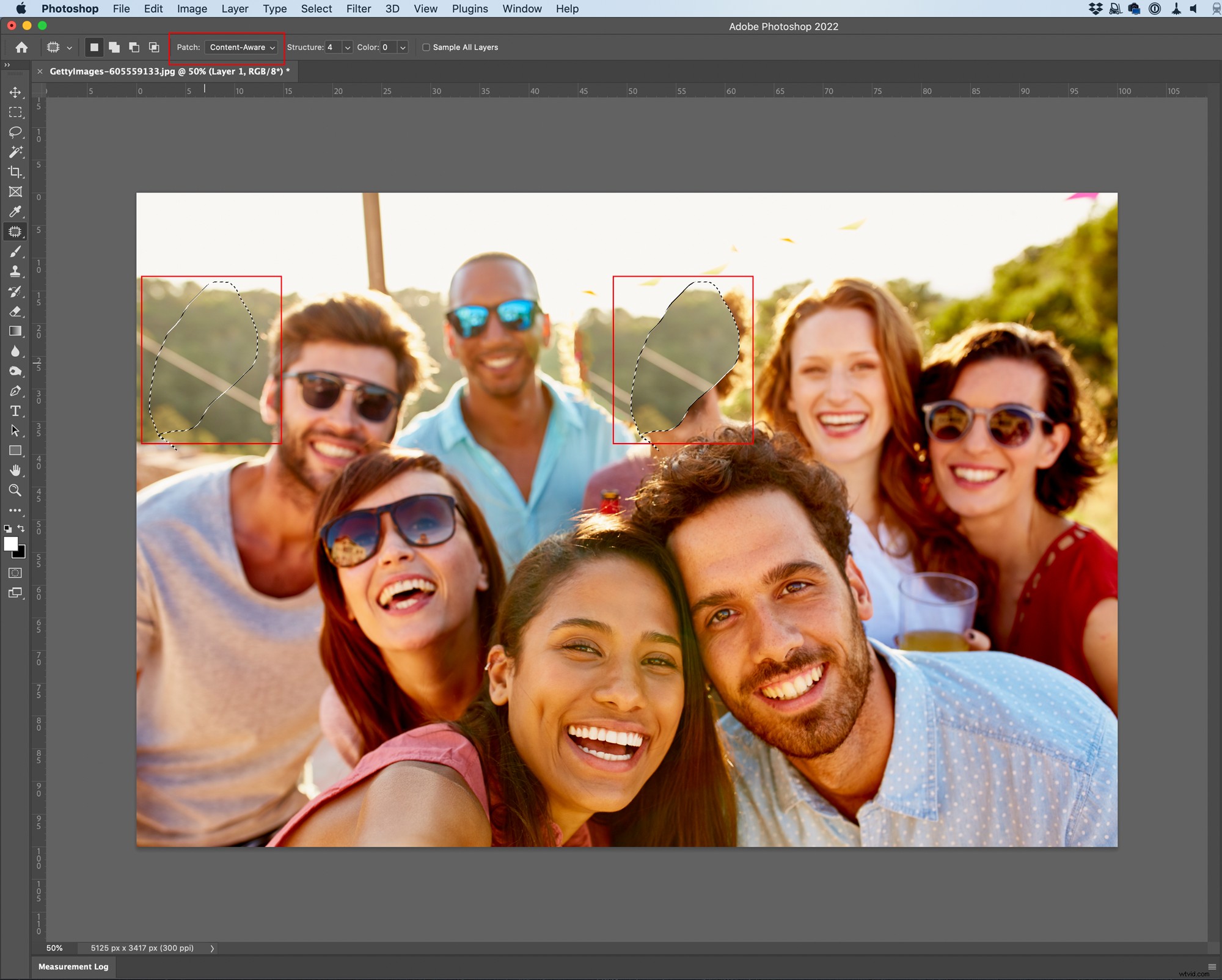This screenshot has width=1222, height=980.
Task: Open the Filter menu
Action: point(359,9)
